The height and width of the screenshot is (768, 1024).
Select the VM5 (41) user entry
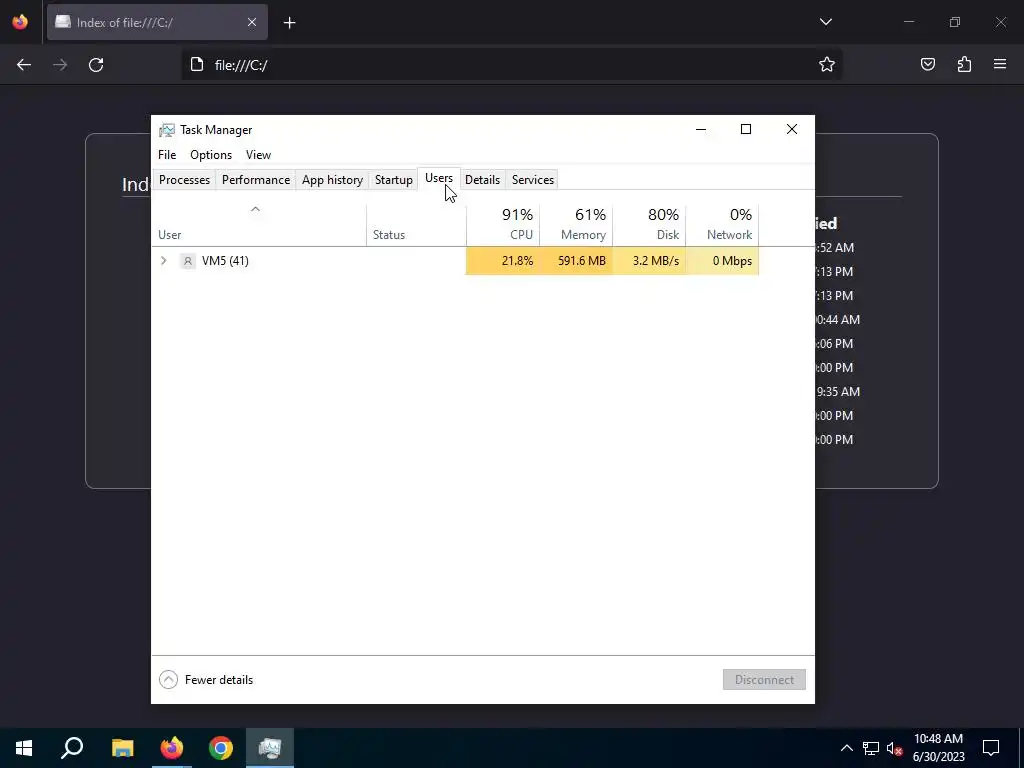pyautogui.click(x=225, y=261)
